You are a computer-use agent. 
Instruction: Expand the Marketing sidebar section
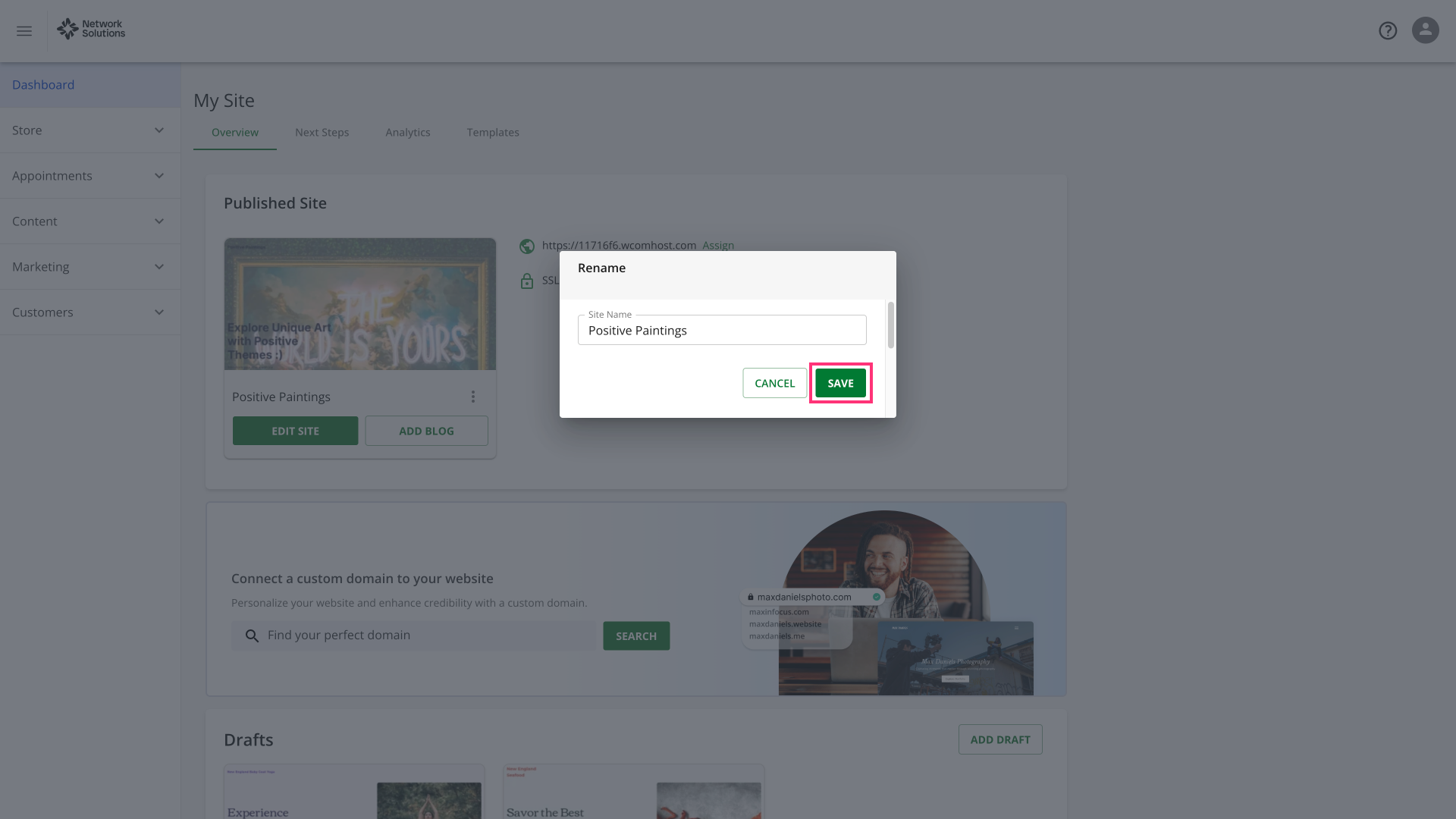pyautogui.click(x=89, y=267)
